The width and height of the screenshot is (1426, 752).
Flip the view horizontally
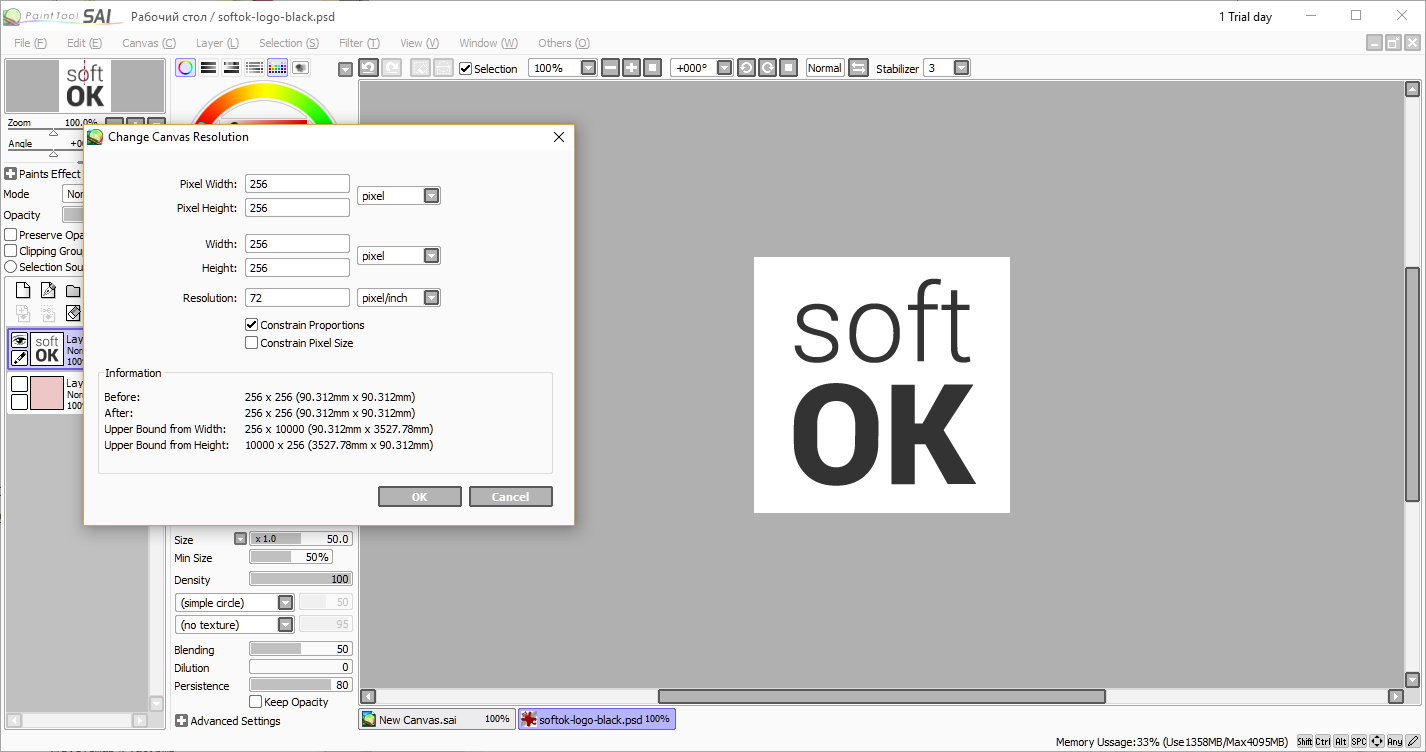[x=858, y=68]
